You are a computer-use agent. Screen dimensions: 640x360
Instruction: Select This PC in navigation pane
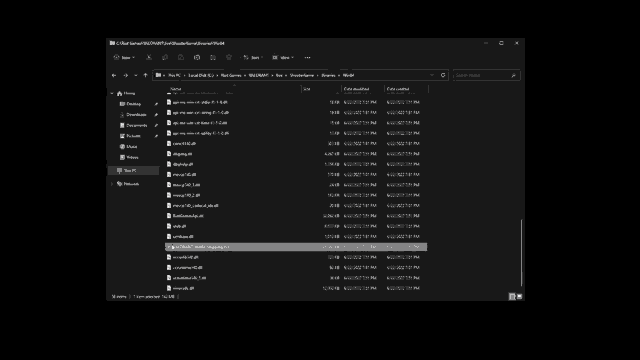click(x=133, y=171)
